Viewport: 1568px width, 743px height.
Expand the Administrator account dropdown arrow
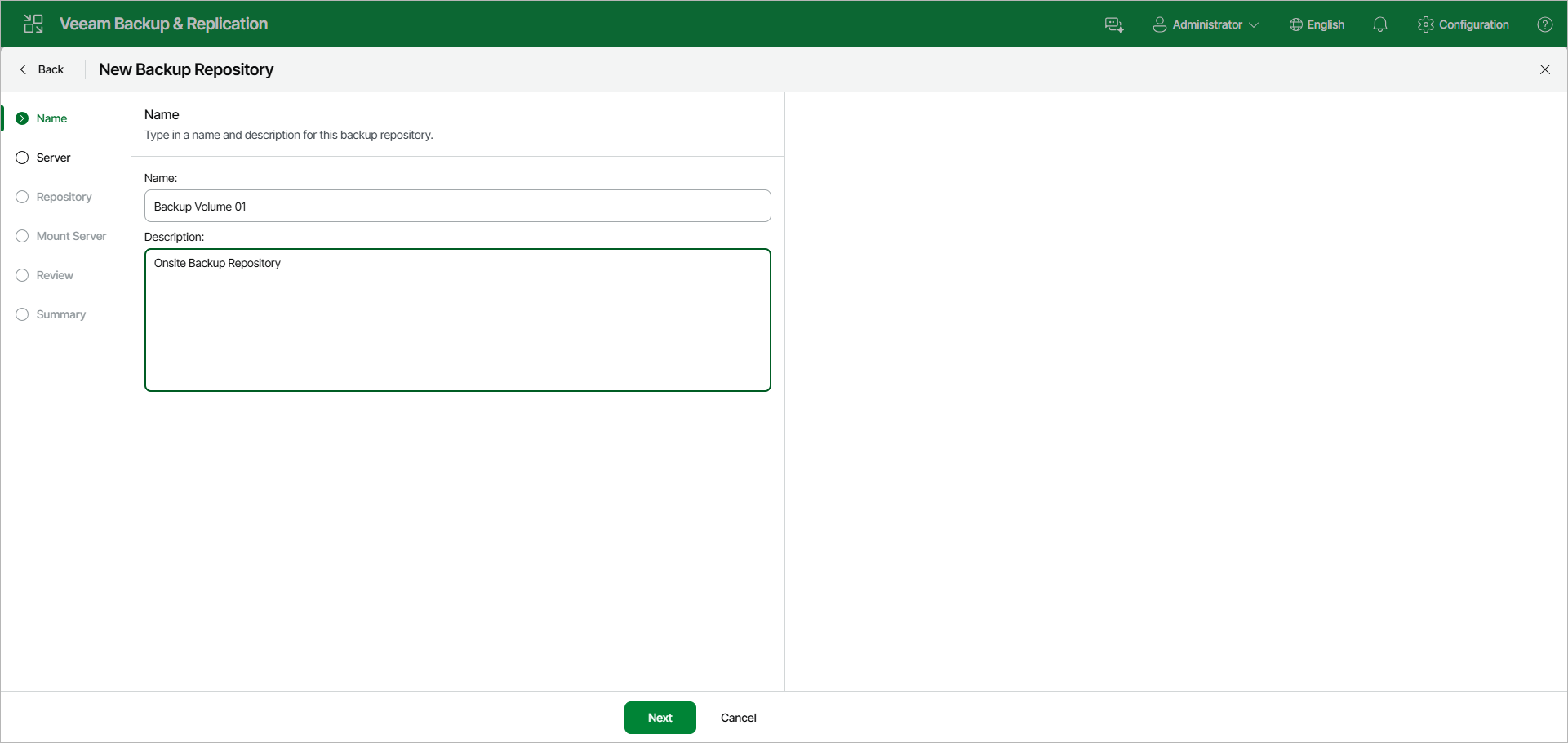click(x=1254, y=25)
